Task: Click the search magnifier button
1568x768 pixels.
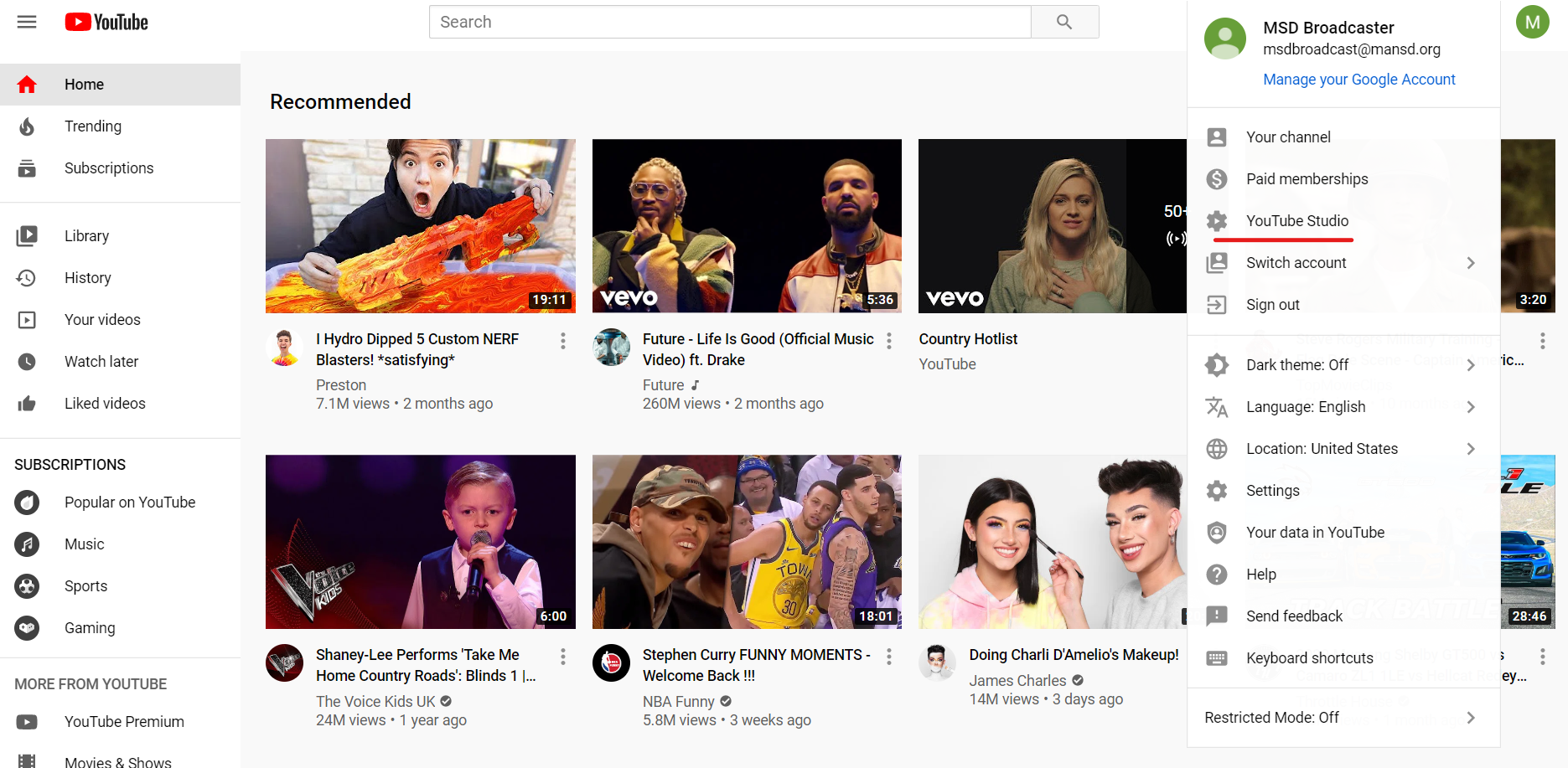Action: [1064, 22]
